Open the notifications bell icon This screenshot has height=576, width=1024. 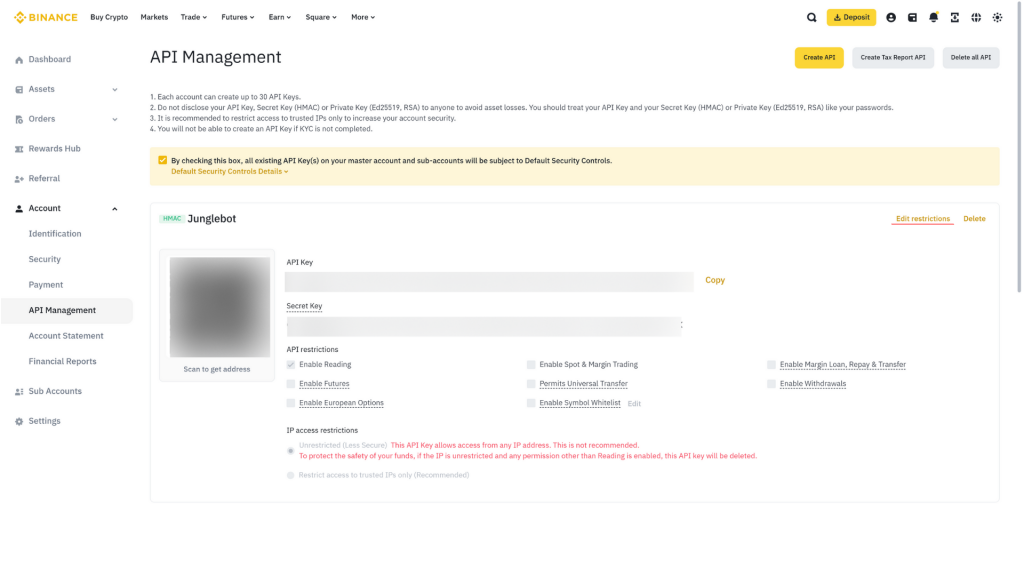pos(933,18)
